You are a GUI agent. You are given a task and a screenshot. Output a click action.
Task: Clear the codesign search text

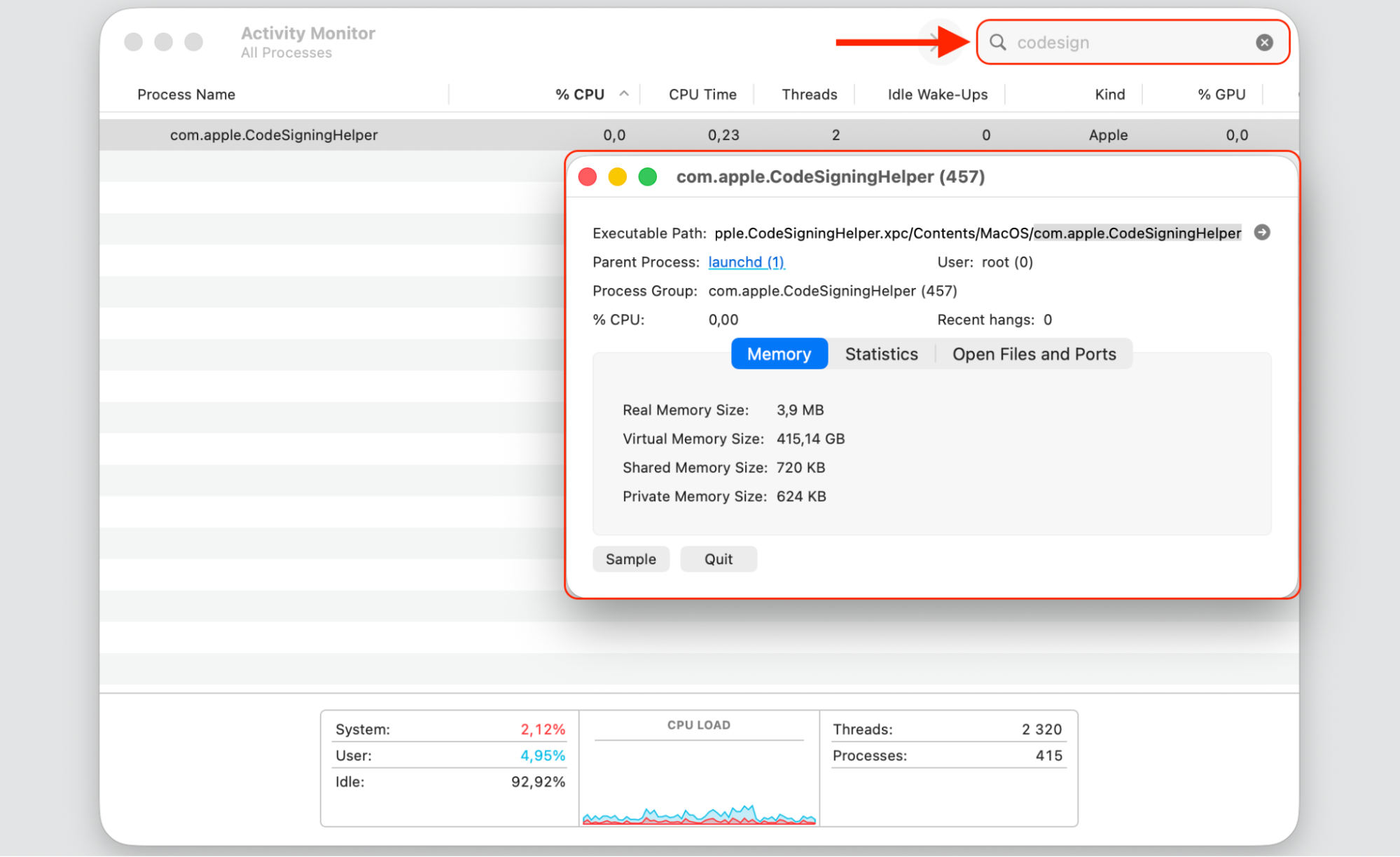(1264, 43)
